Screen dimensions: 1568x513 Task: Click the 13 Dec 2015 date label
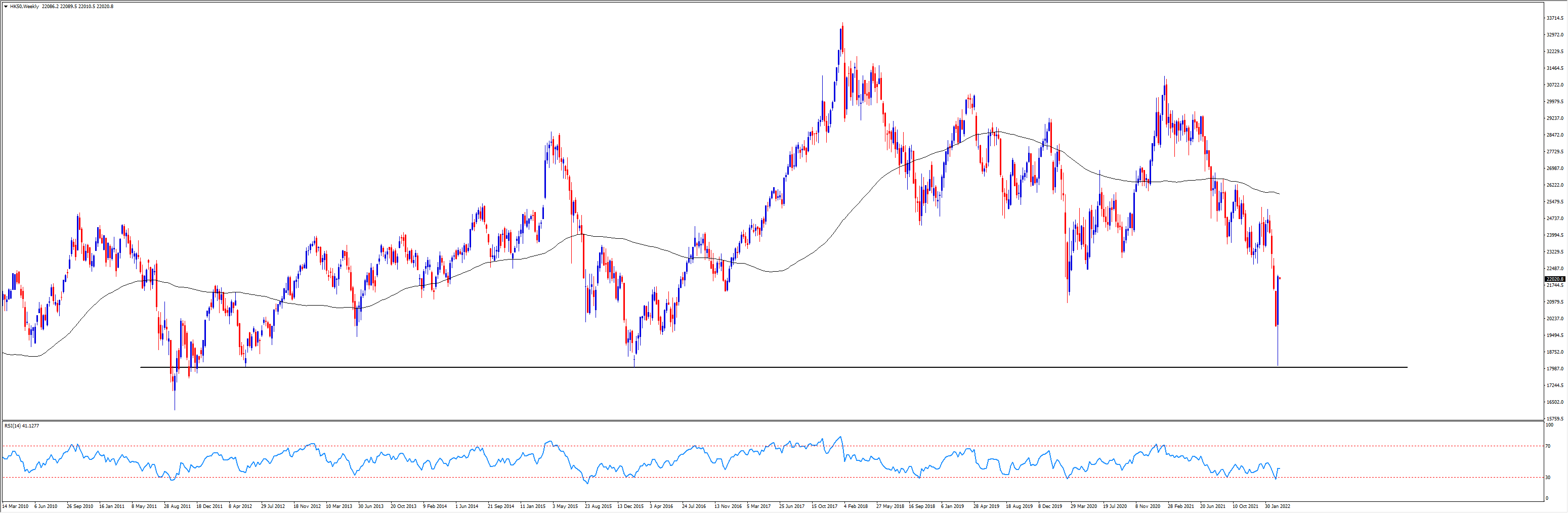pyautogui.click(x=630, y=506)
